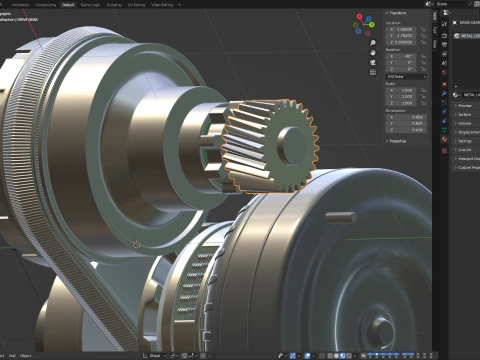Toggle the snapping magnet button

(184, 356)
